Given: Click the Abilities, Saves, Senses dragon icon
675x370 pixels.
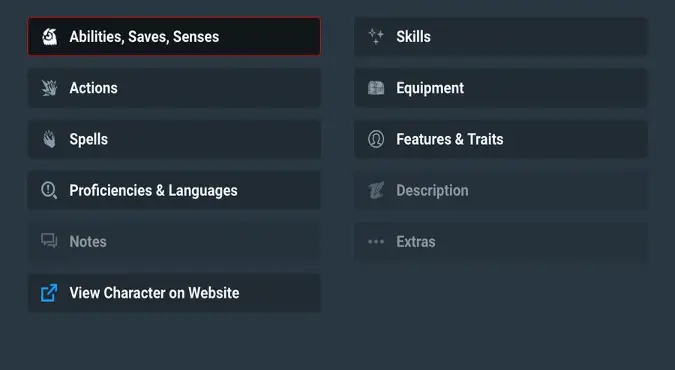Looking at the screenshot, I should (x=50, y=37).
